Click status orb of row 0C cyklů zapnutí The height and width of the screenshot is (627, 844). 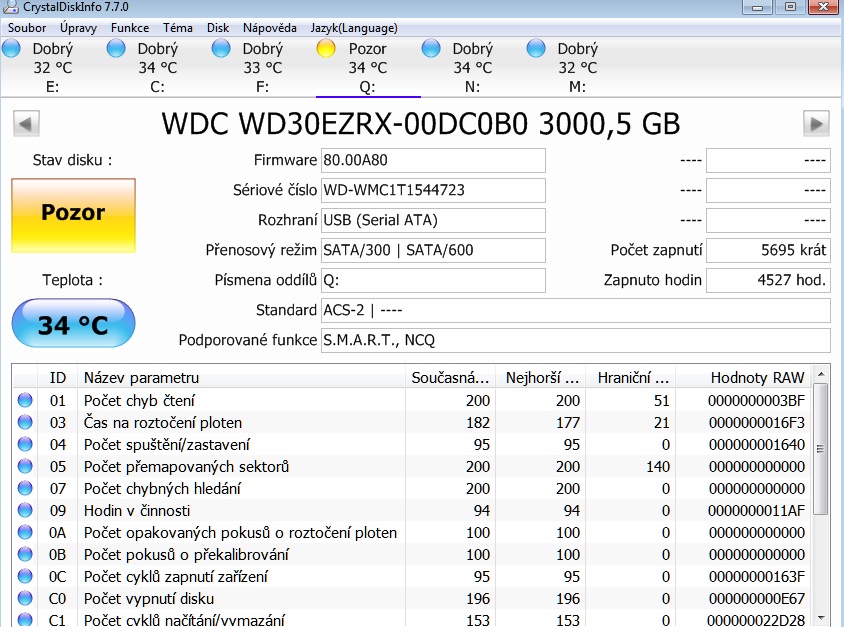pos(25,576)
